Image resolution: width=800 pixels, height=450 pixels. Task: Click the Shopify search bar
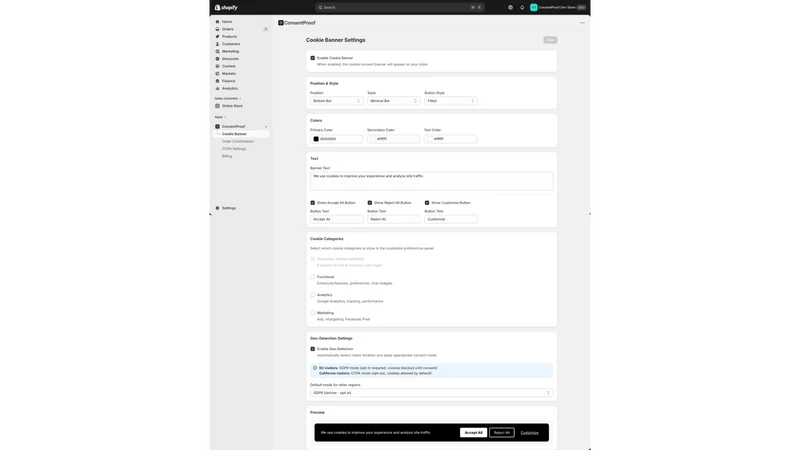(x=400, y=7)
